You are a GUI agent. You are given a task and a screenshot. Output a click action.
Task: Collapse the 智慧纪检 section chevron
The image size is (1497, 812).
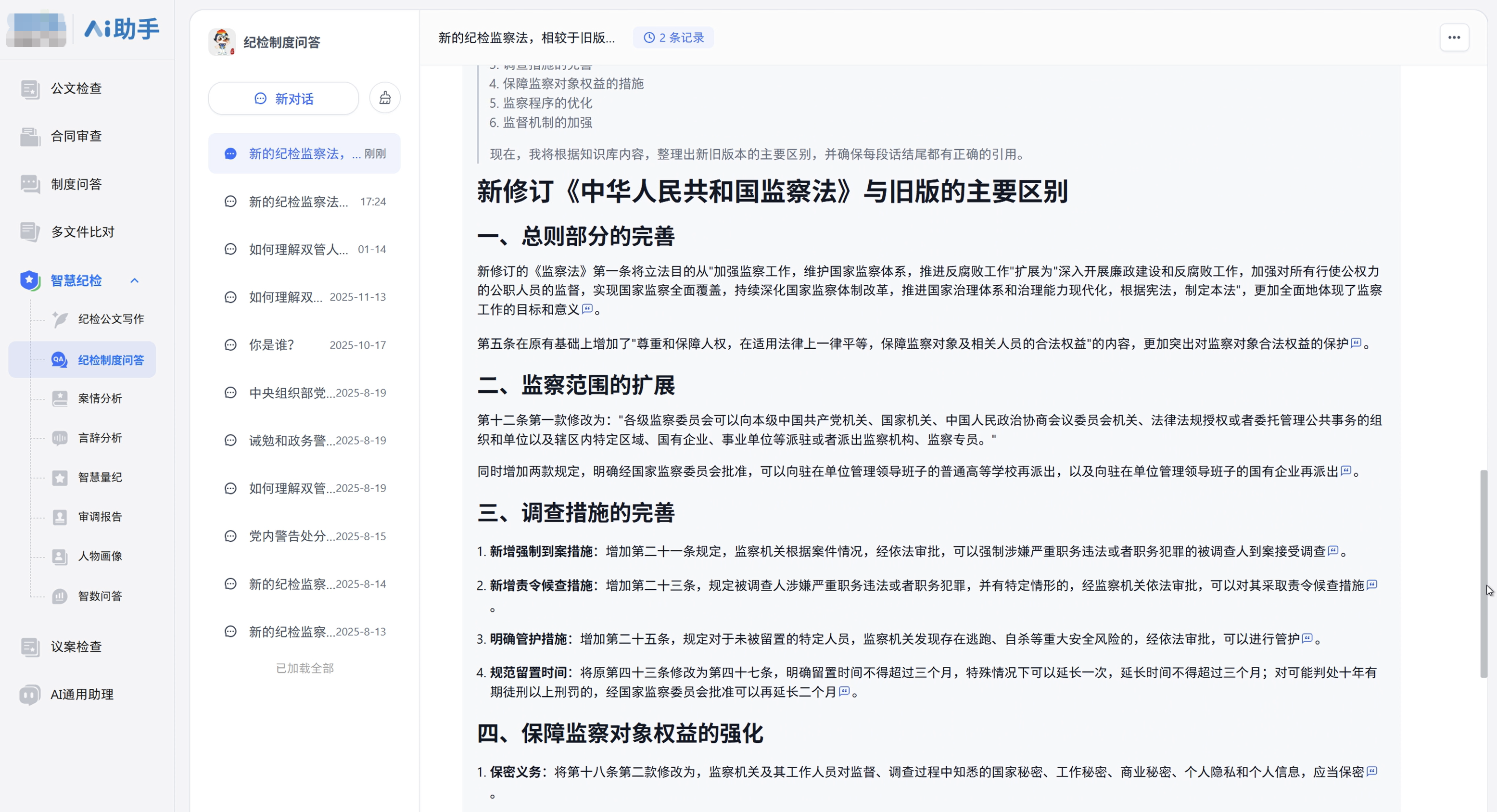(x=134, y=281)
